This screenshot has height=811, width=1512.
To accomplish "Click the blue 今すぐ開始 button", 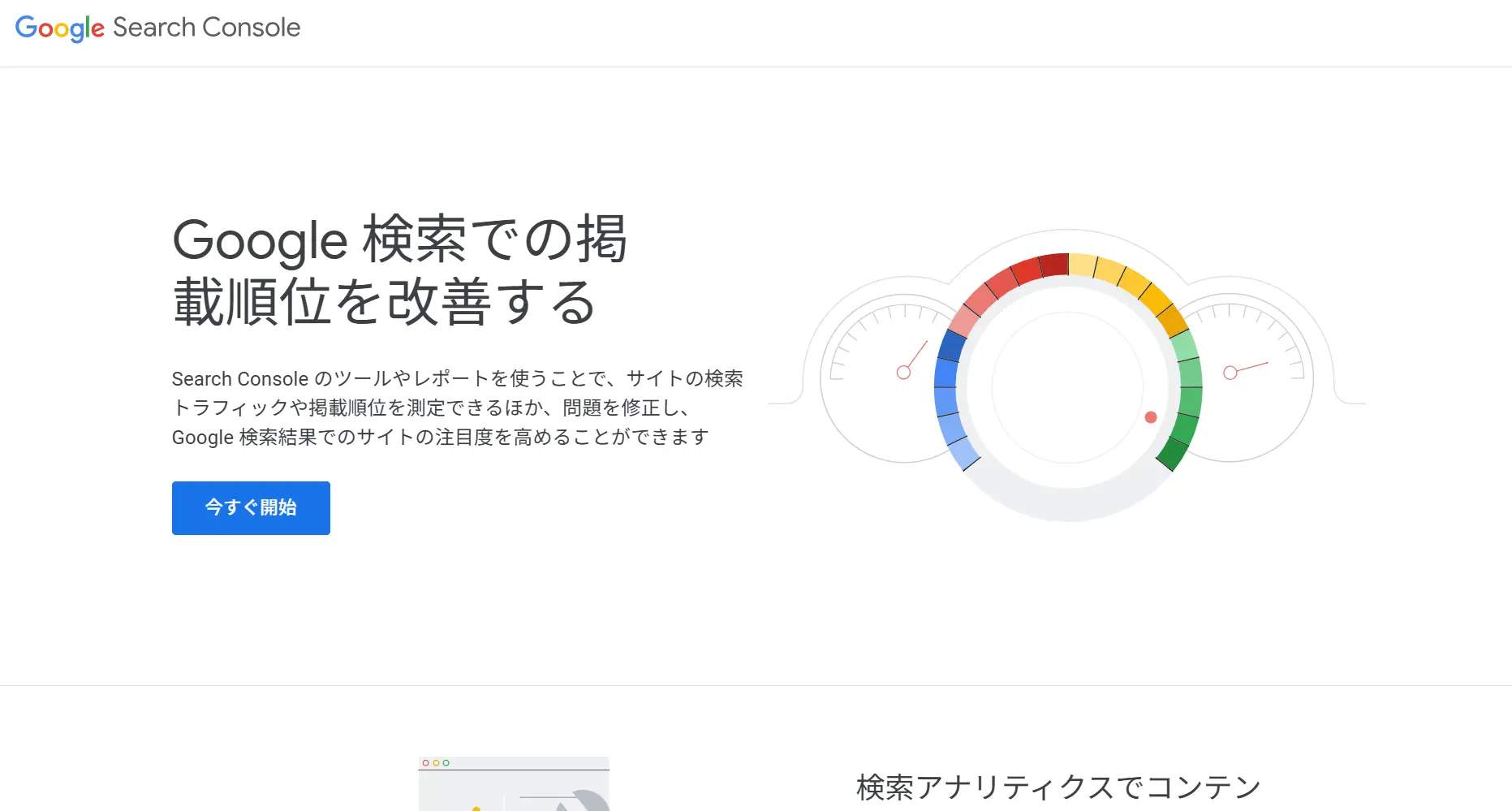I will point(251,508).
